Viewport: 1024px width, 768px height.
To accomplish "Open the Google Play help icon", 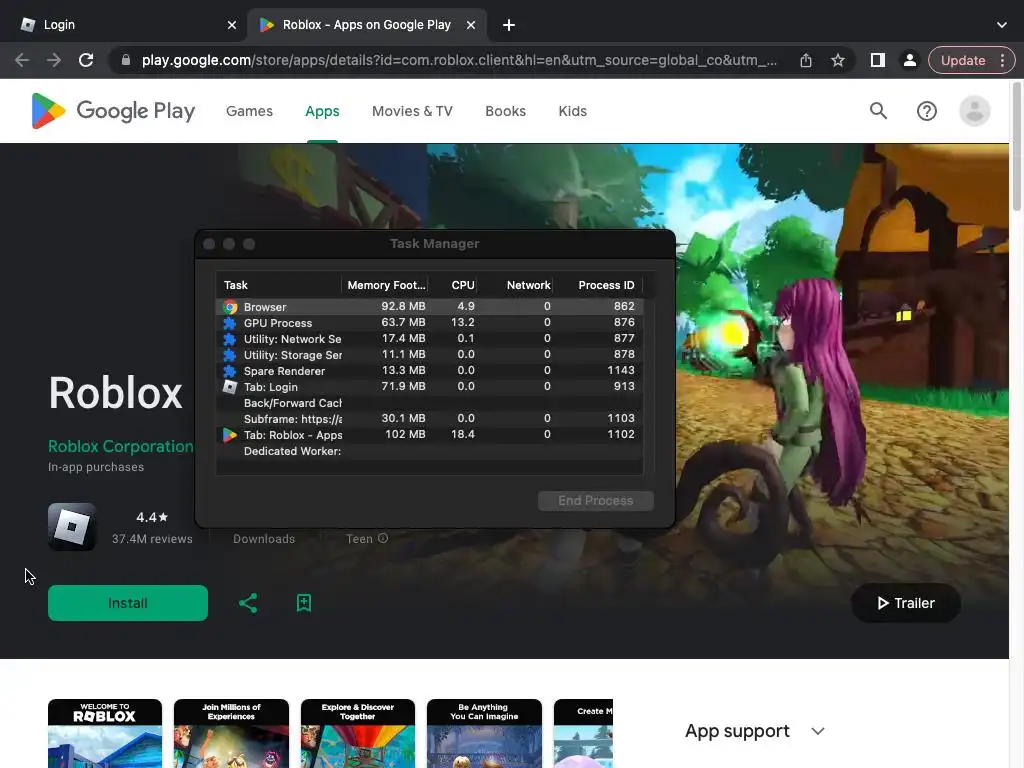I will (927, 111).
